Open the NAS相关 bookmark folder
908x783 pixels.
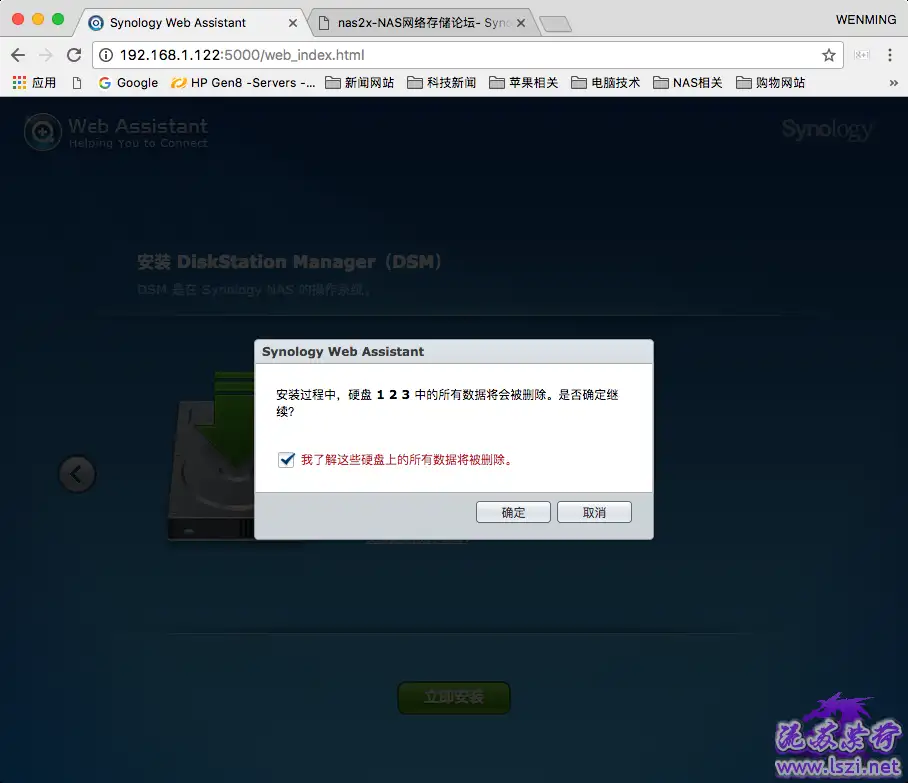click(x=688, y=83)
